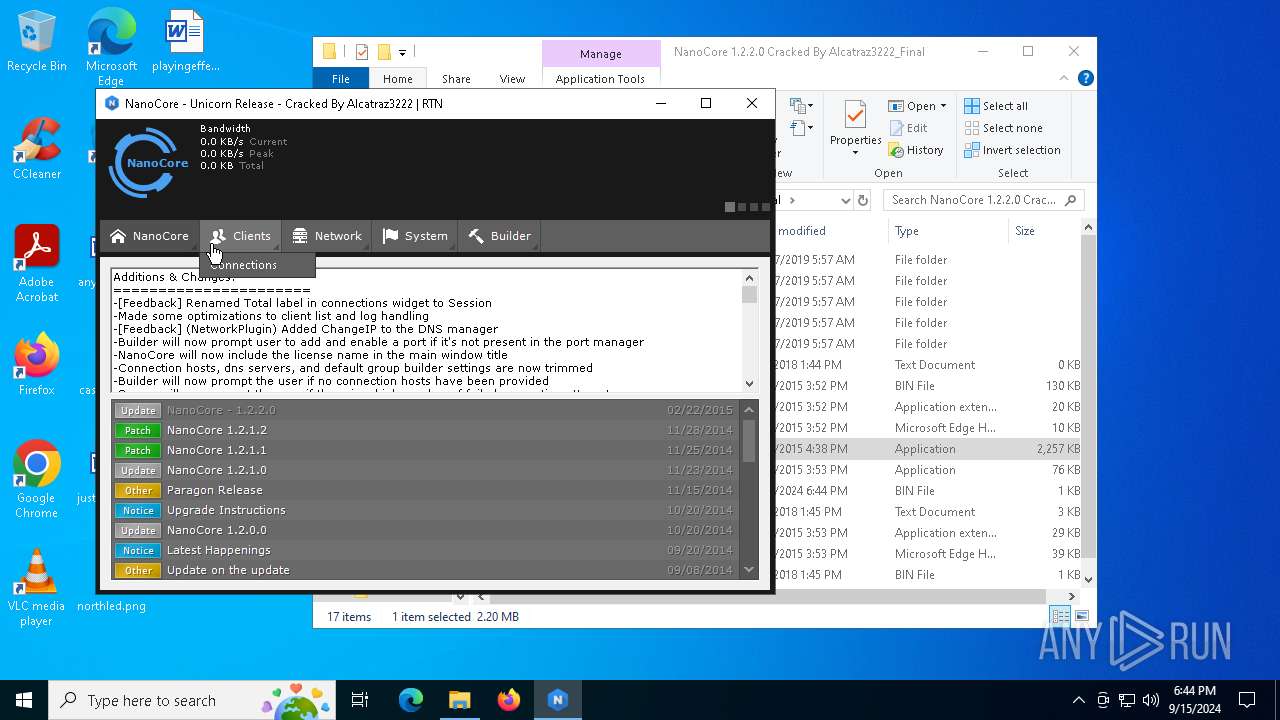1280x720 pixels.
Task: Open Microsoft Edge desktop shortcut
Action: point(111,48)
